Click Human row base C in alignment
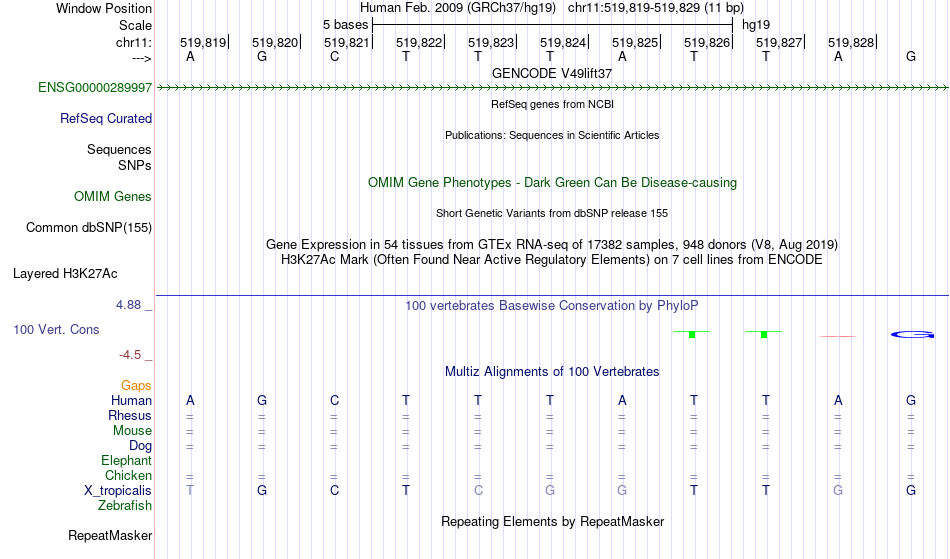950x559 pixels. point(334,401)
